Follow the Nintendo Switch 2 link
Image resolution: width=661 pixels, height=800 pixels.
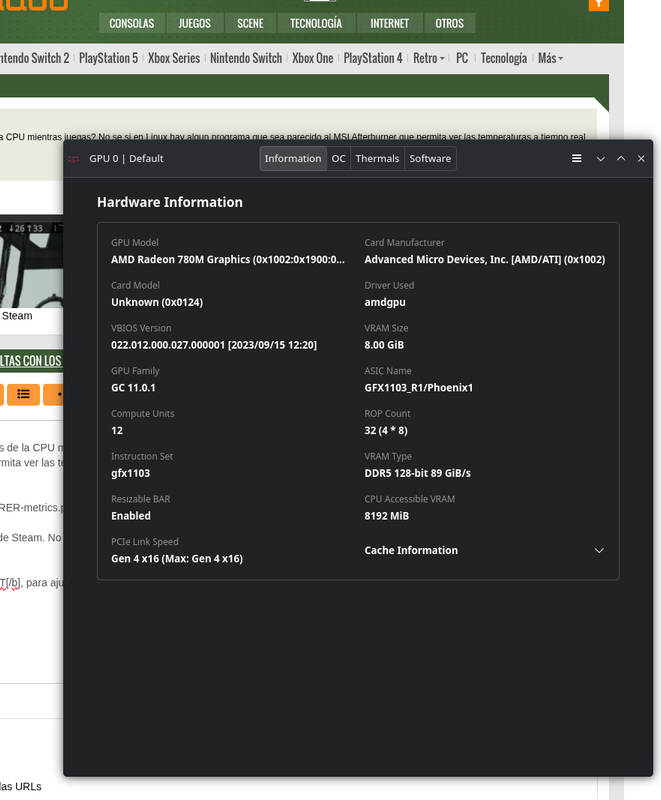pyautogui.click(x=34, y=58)
